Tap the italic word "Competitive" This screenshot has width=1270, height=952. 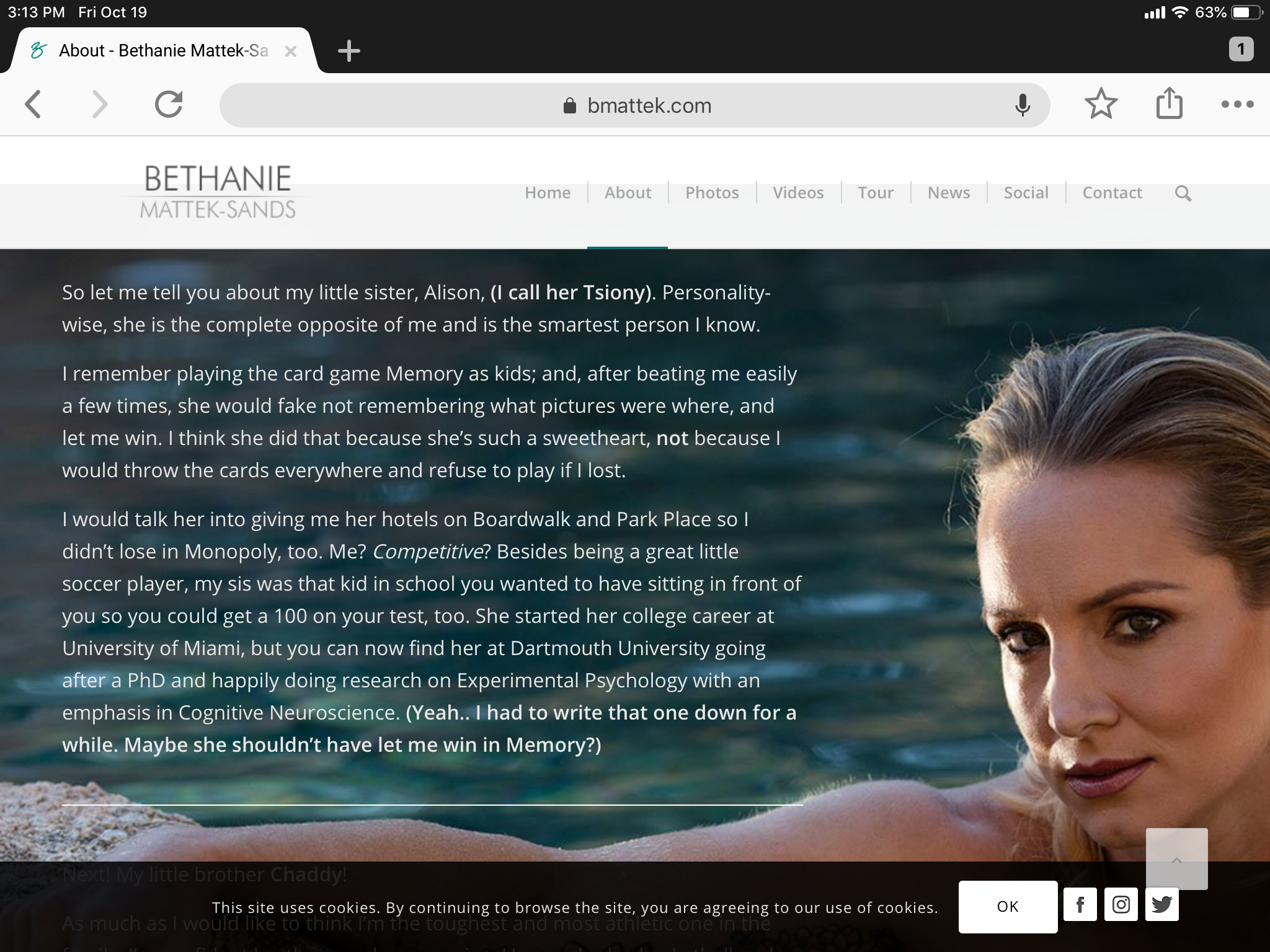[x=427, y=551]
